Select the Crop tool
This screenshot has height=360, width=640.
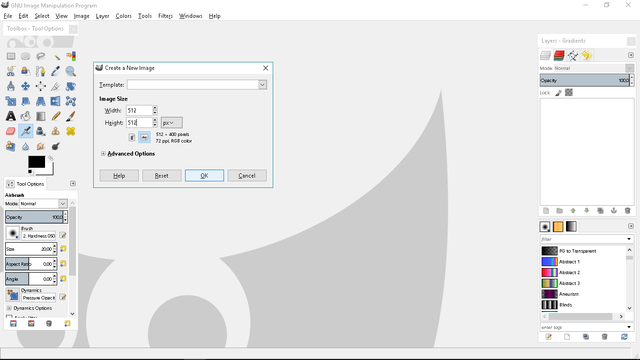tap(56, 86)
